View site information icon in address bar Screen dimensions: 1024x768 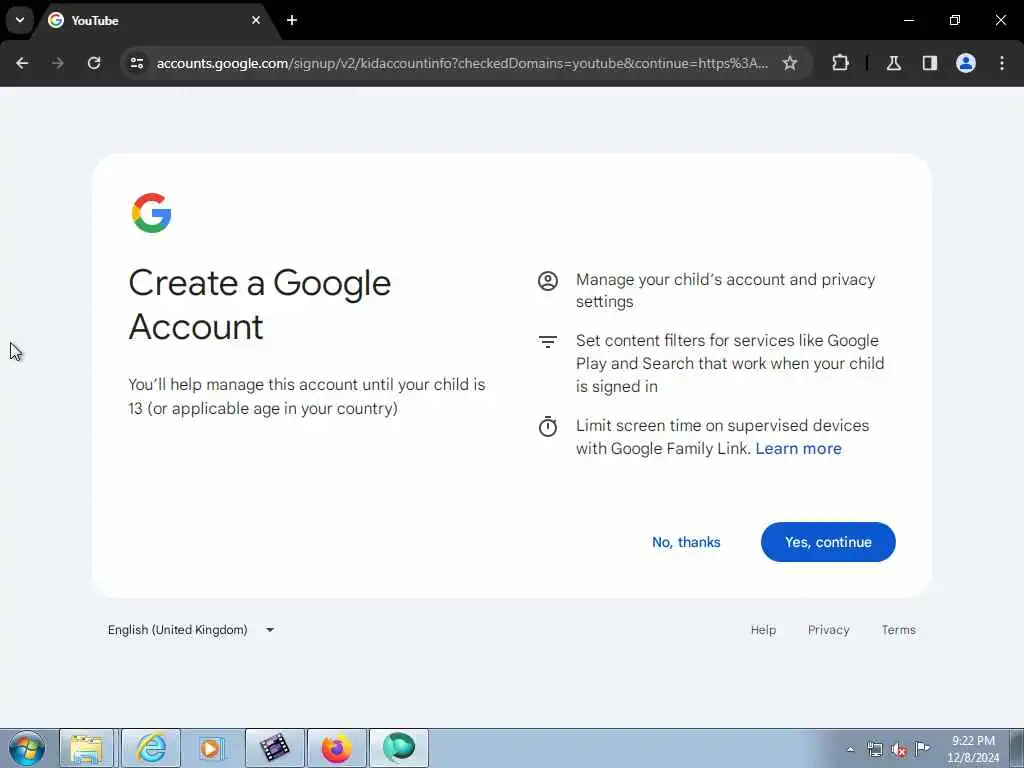137,63
